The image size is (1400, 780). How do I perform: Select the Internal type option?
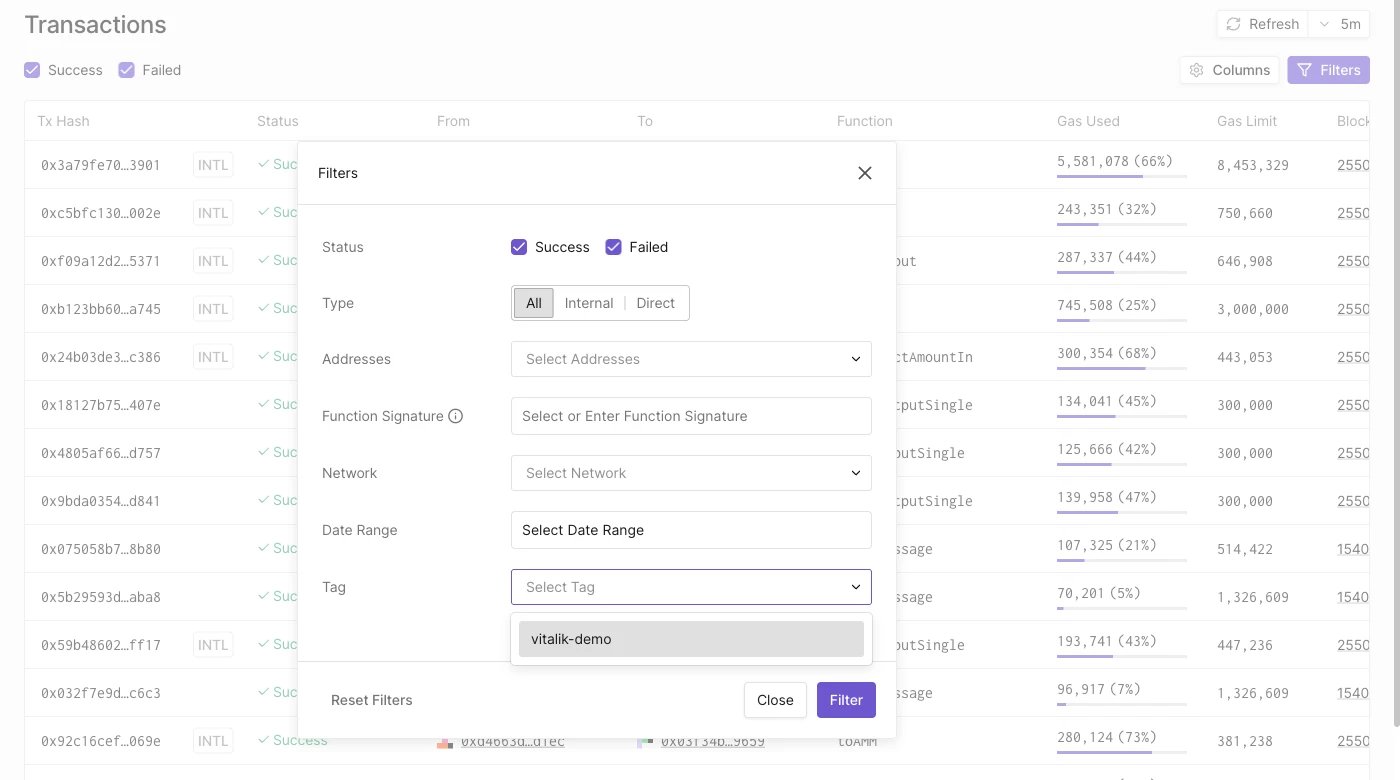(589, 303)
